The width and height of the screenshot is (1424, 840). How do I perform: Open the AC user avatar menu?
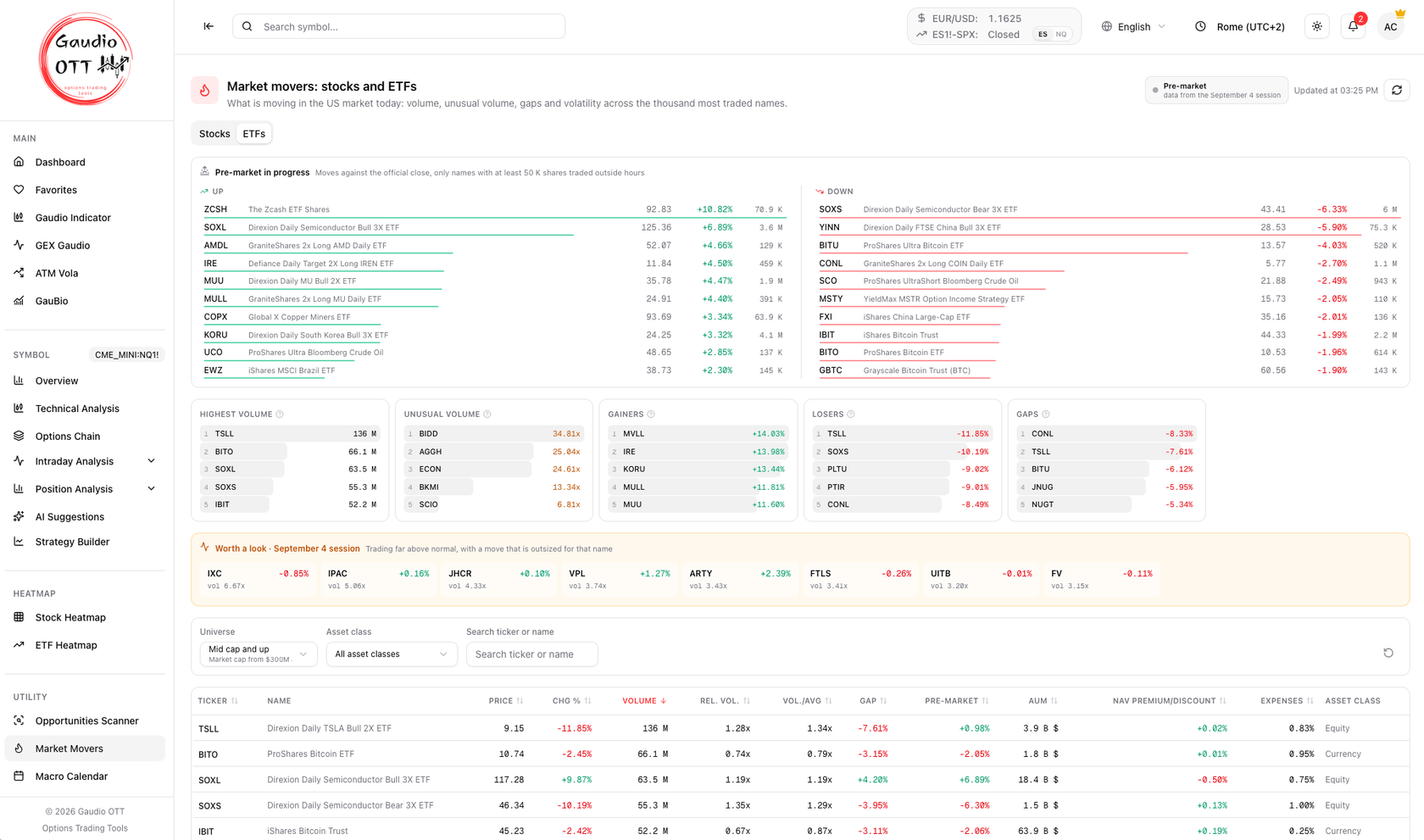(x=1391, y=26)
